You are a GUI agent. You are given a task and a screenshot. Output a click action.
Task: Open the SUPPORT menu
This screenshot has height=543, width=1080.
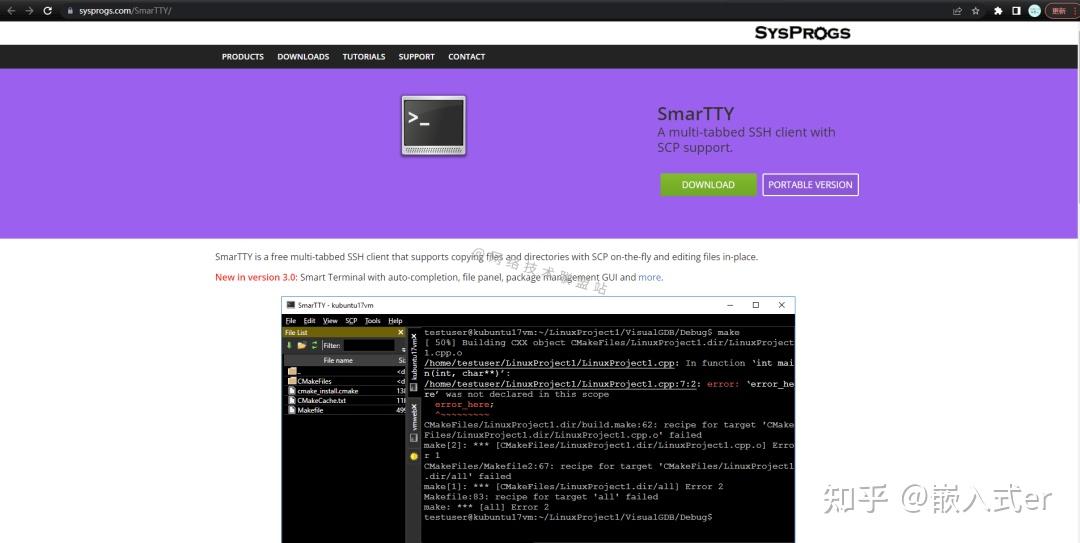(x=417, y=57)
